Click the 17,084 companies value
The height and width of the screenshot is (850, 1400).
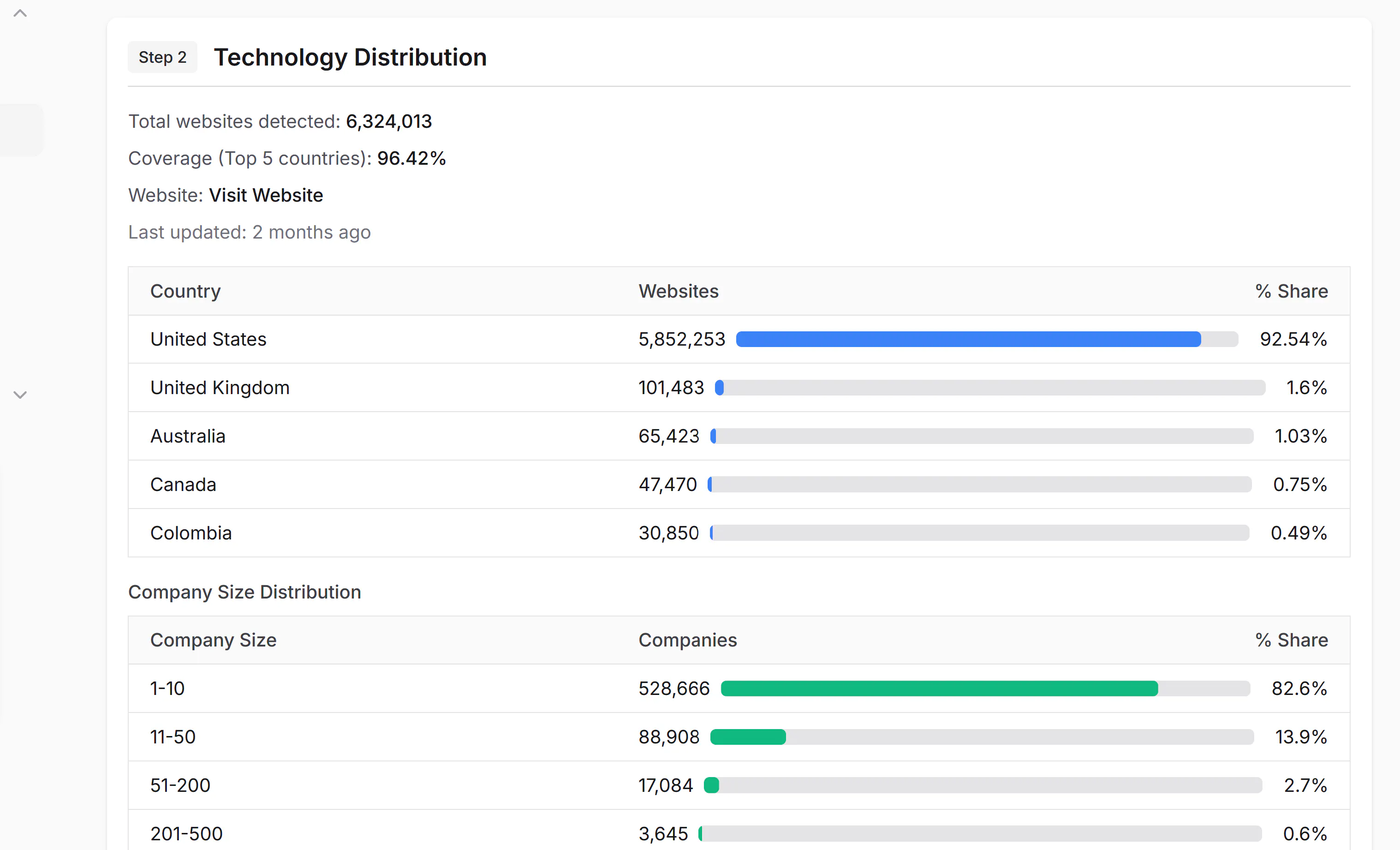(665, 785)
